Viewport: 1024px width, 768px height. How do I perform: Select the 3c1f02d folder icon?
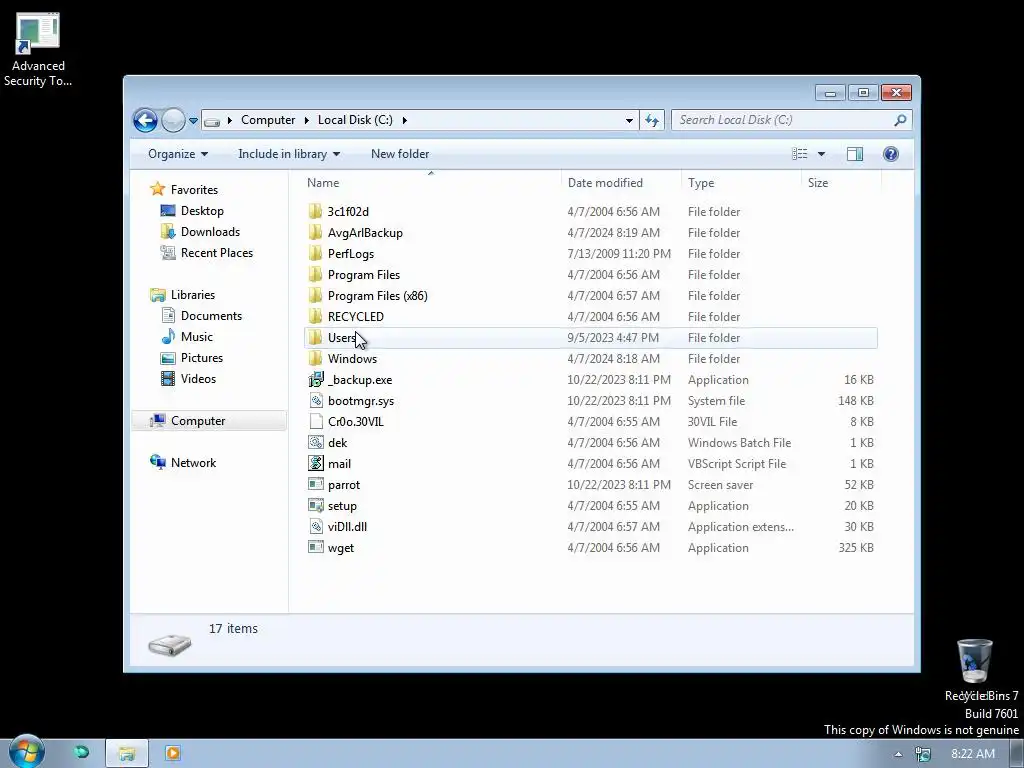click(x=315, y=212)
